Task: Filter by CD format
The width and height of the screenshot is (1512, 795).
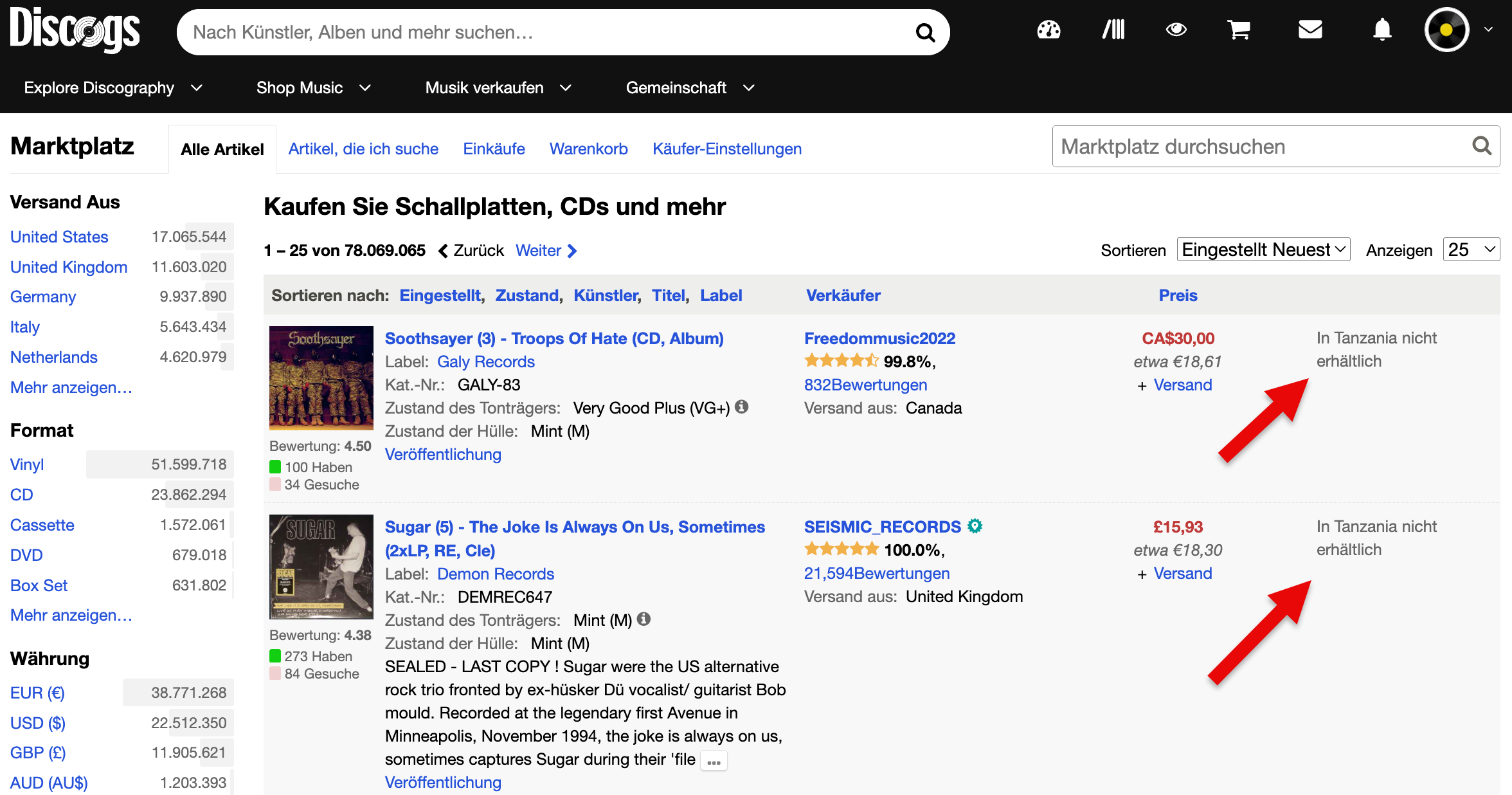Action: 21,495
